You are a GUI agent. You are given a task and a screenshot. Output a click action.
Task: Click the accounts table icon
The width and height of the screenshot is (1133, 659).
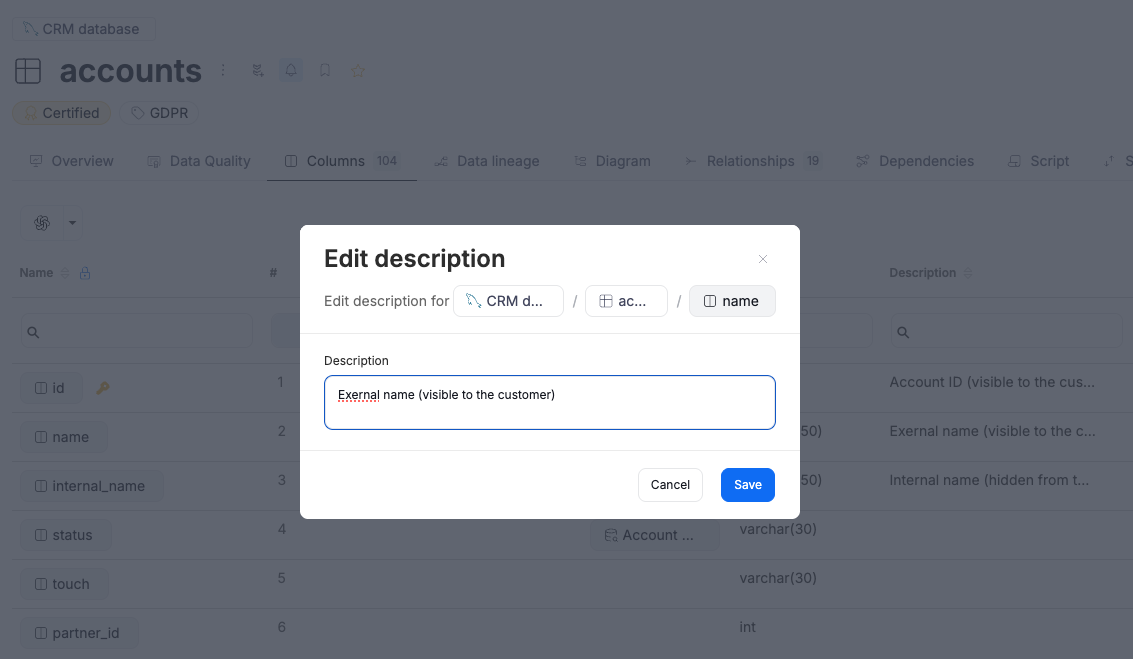coord(28,71)
